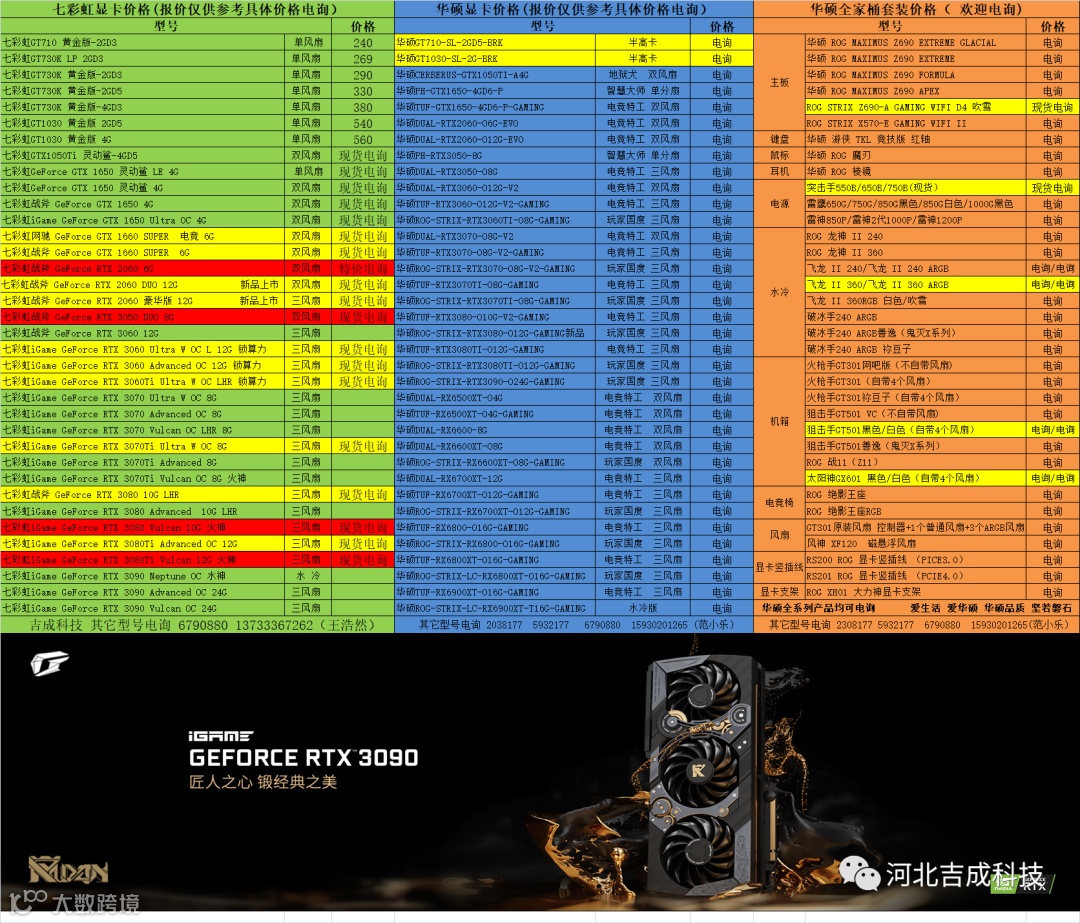Image resolution: width=1080 pixels, height=923 pixels.
Task: Select the cell 七彩虹GT730K LP 2GD3
Action: 143,59
